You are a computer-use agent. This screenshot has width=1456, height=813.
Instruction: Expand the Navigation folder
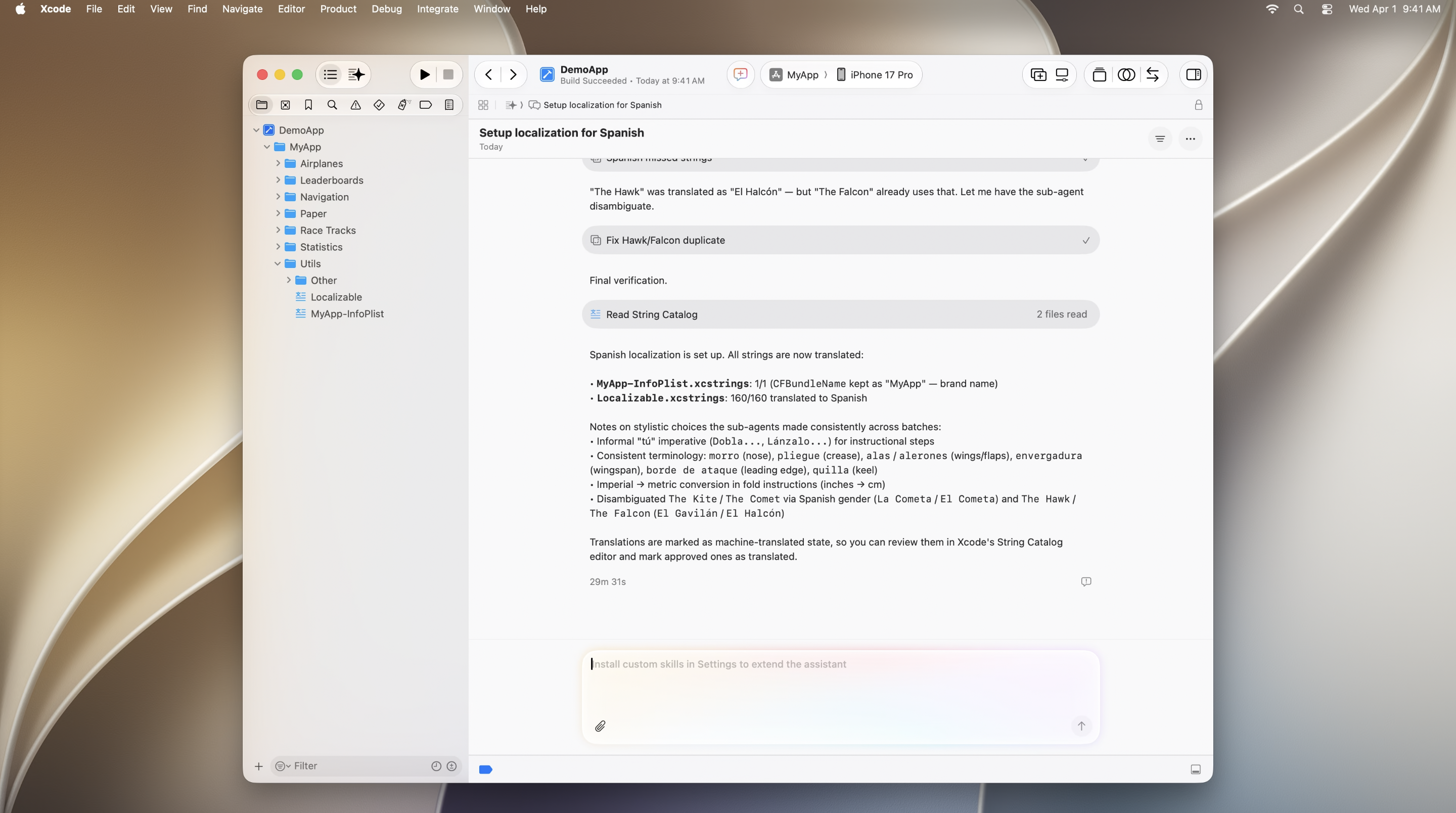coord(278,197)
